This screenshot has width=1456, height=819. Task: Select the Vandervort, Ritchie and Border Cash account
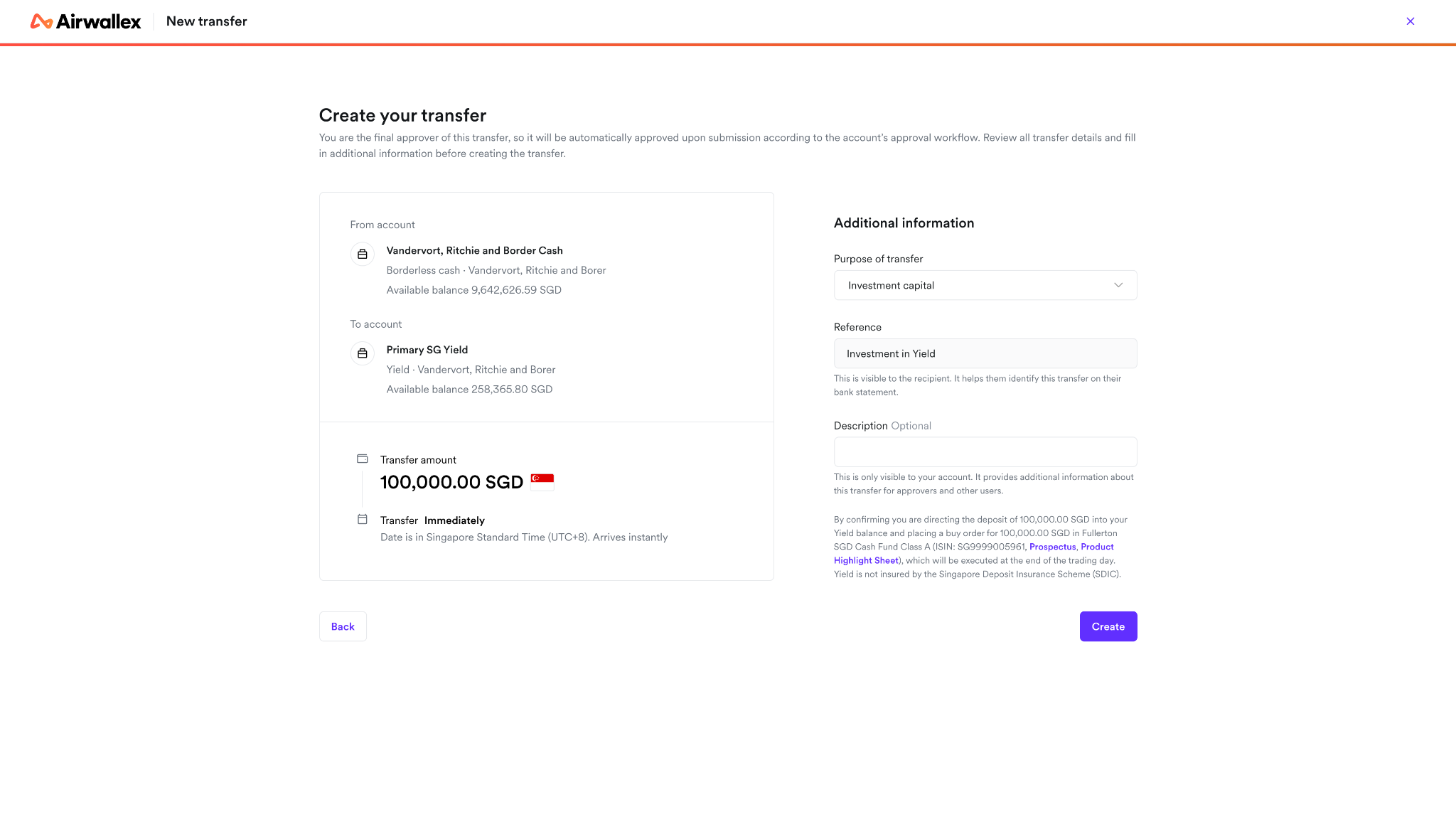[475, 250]
